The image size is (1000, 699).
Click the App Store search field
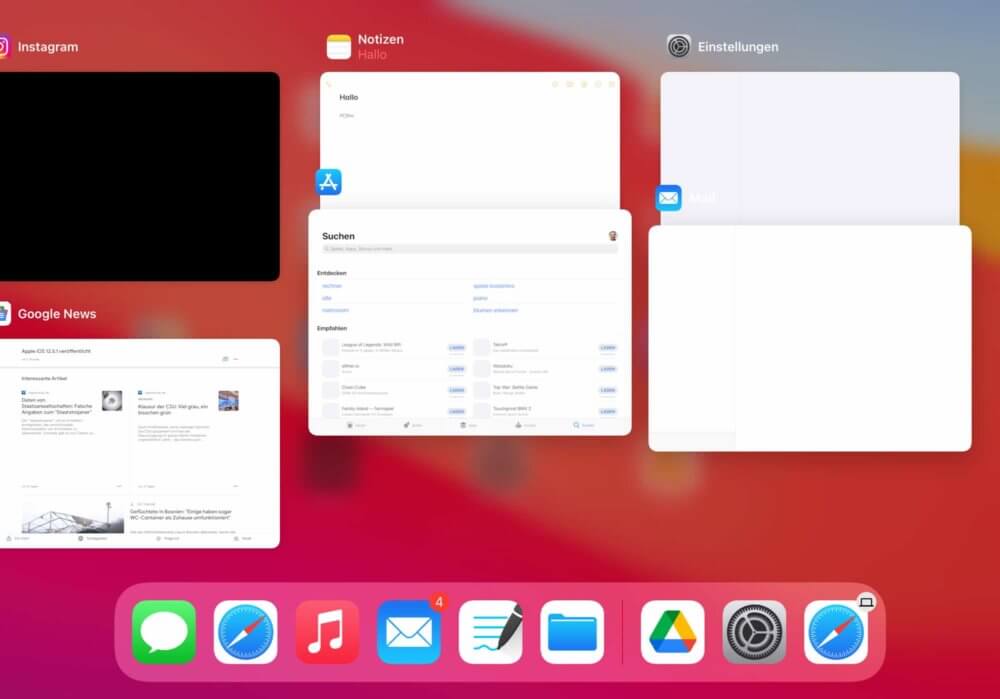pos(470,249)
